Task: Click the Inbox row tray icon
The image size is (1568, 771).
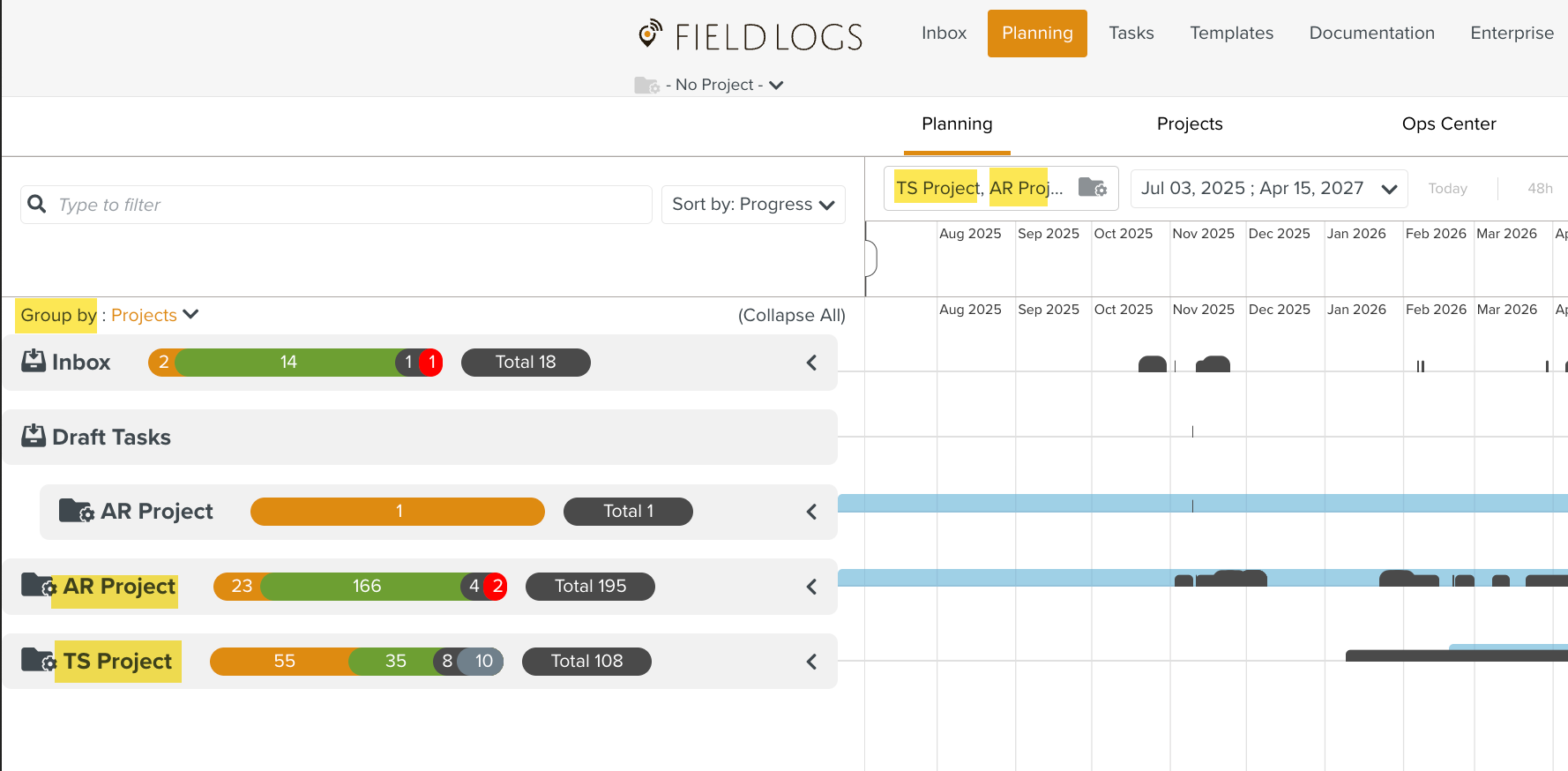Action: coord(34,361)
